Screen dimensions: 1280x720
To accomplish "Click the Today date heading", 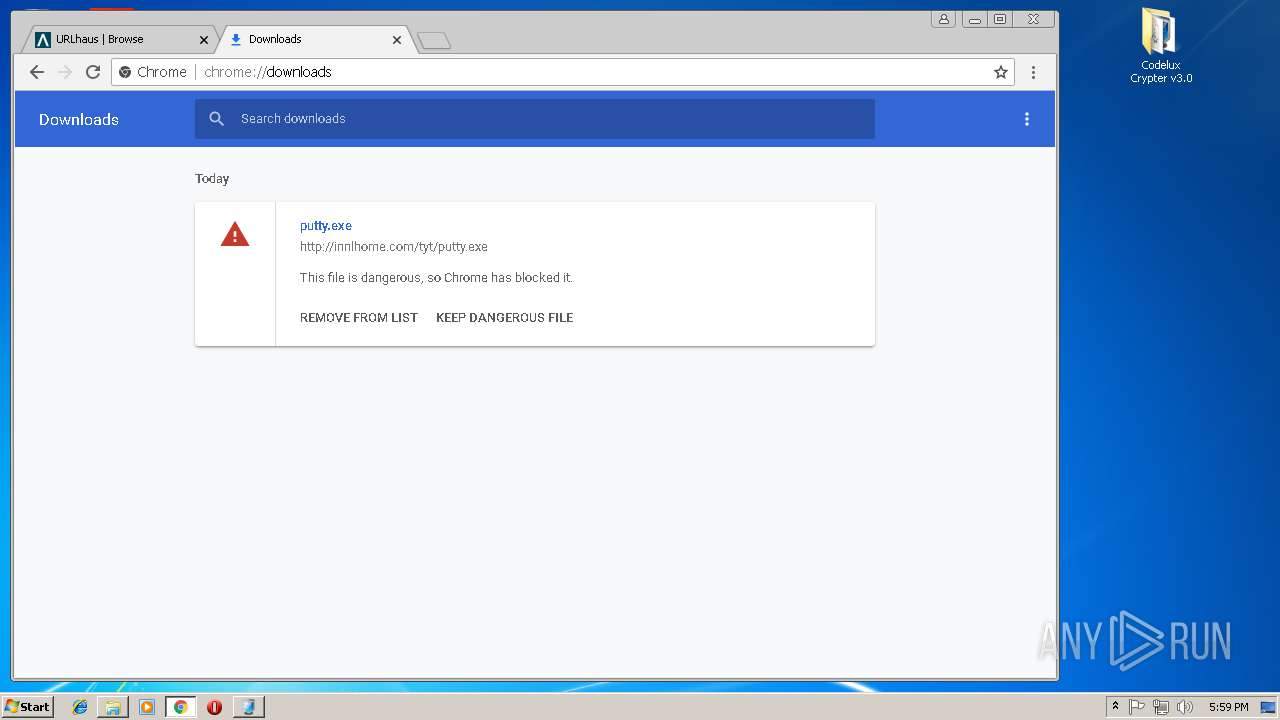I will click(212, 179).
